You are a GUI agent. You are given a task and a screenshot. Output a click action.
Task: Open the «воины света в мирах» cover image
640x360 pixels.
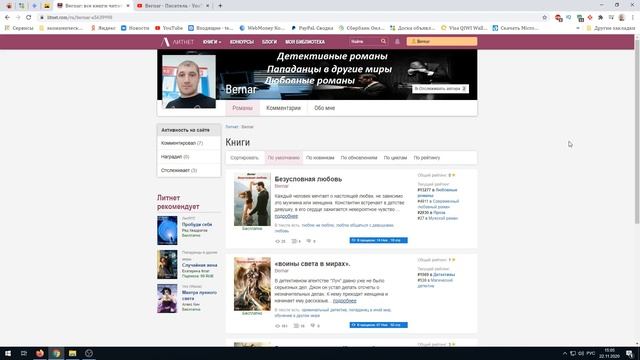point(252,284)
